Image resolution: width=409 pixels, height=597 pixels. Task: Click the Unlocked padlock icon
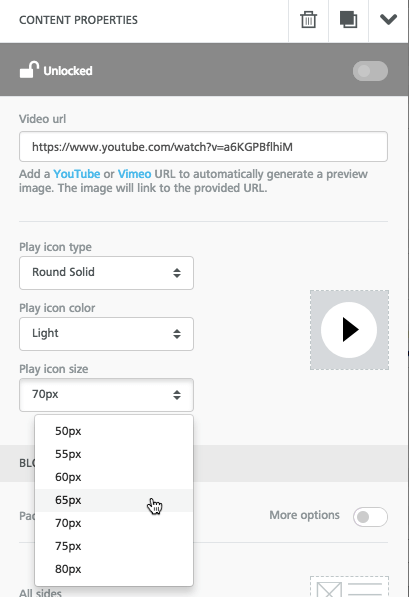tap(29, 70)
